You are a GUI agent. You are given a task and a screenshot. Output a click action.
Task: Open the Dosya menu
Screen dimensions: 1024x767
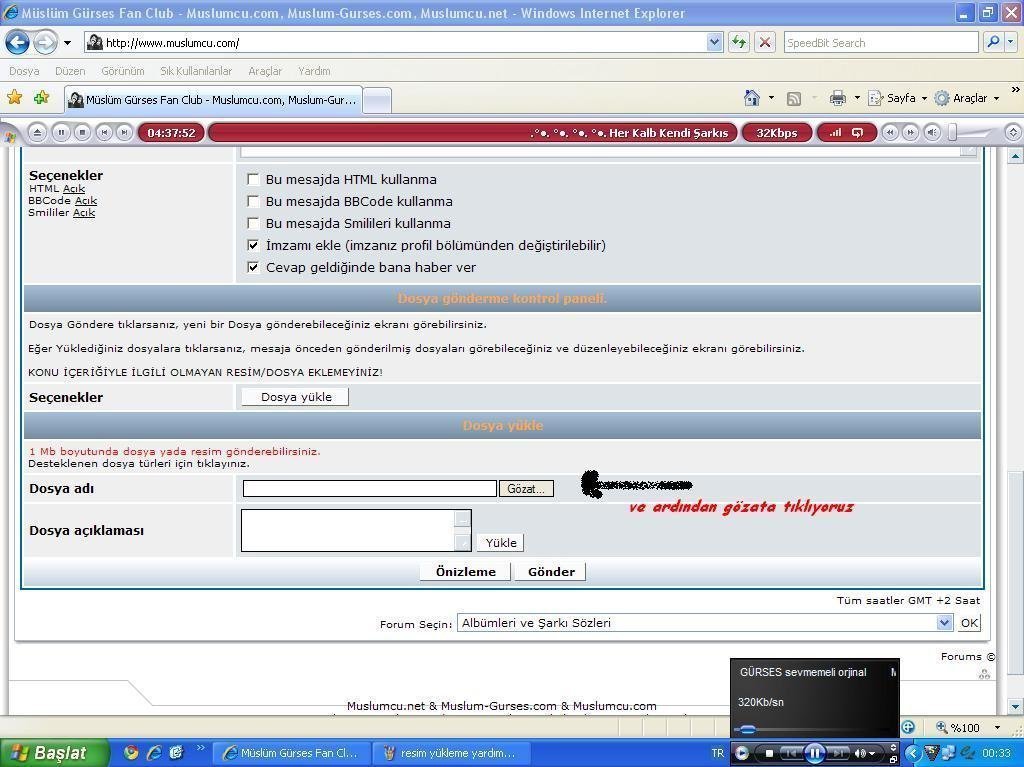pyautogui.click(x=24, y=71)
